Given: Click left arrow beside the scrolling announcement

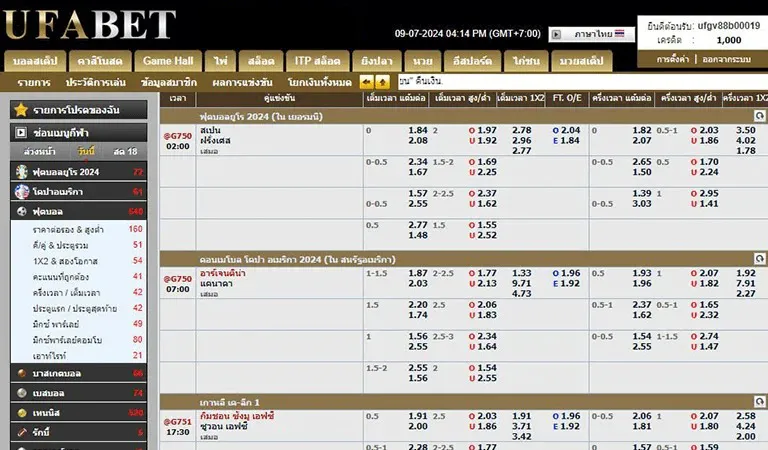Looking at the screenshot, I should pyautogui.click(x=367, y=81).
